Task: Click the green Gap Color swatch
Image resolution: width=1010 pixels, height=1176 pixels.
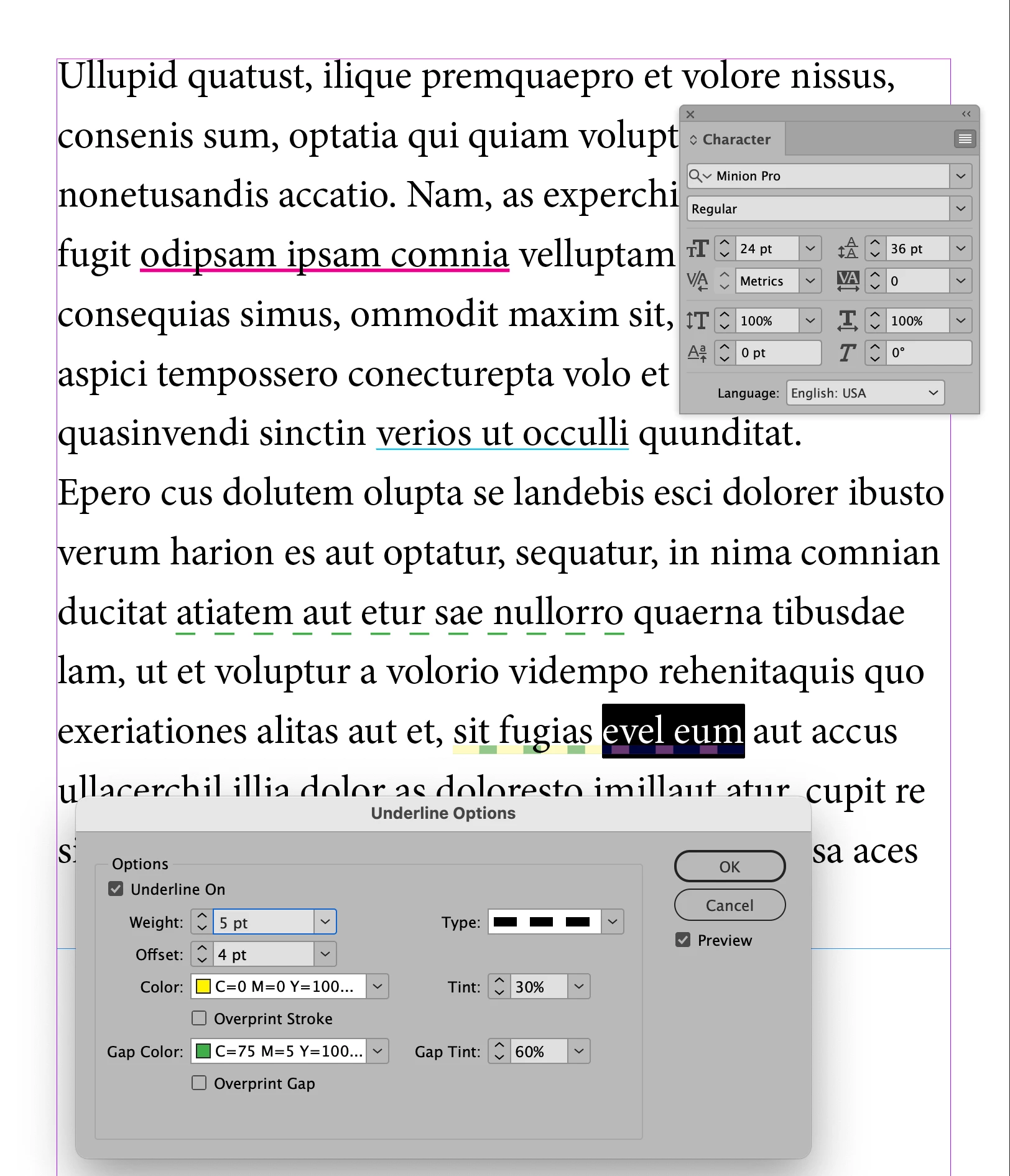Action: point(203,1052)
